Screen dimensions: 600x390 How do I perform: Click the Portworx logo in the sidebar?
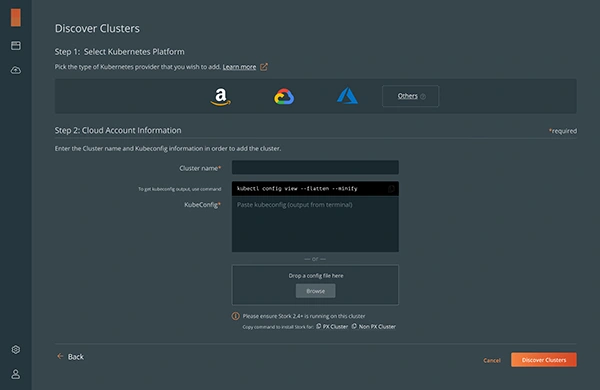point(16,18)
